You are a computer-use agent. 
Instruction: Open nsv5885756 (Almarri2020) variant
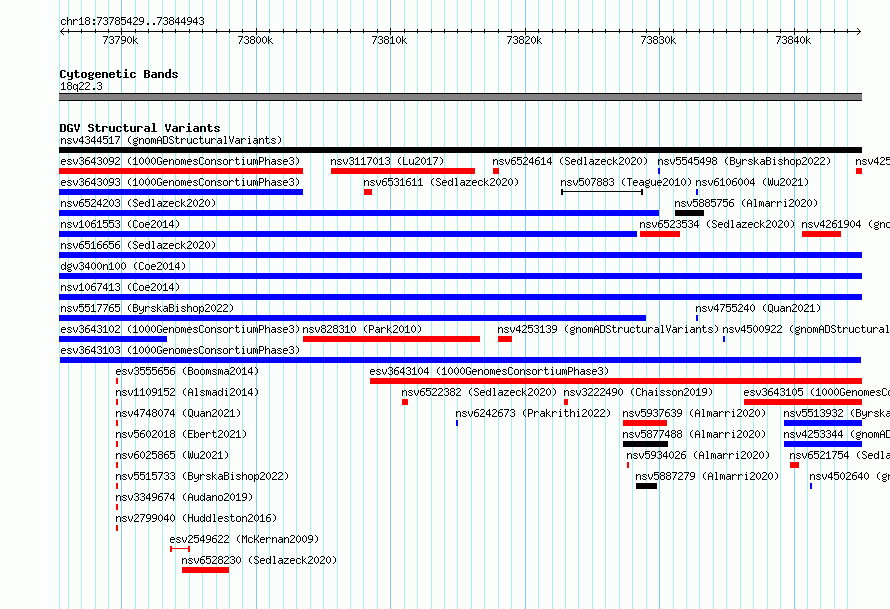click(x=746, y=203)
